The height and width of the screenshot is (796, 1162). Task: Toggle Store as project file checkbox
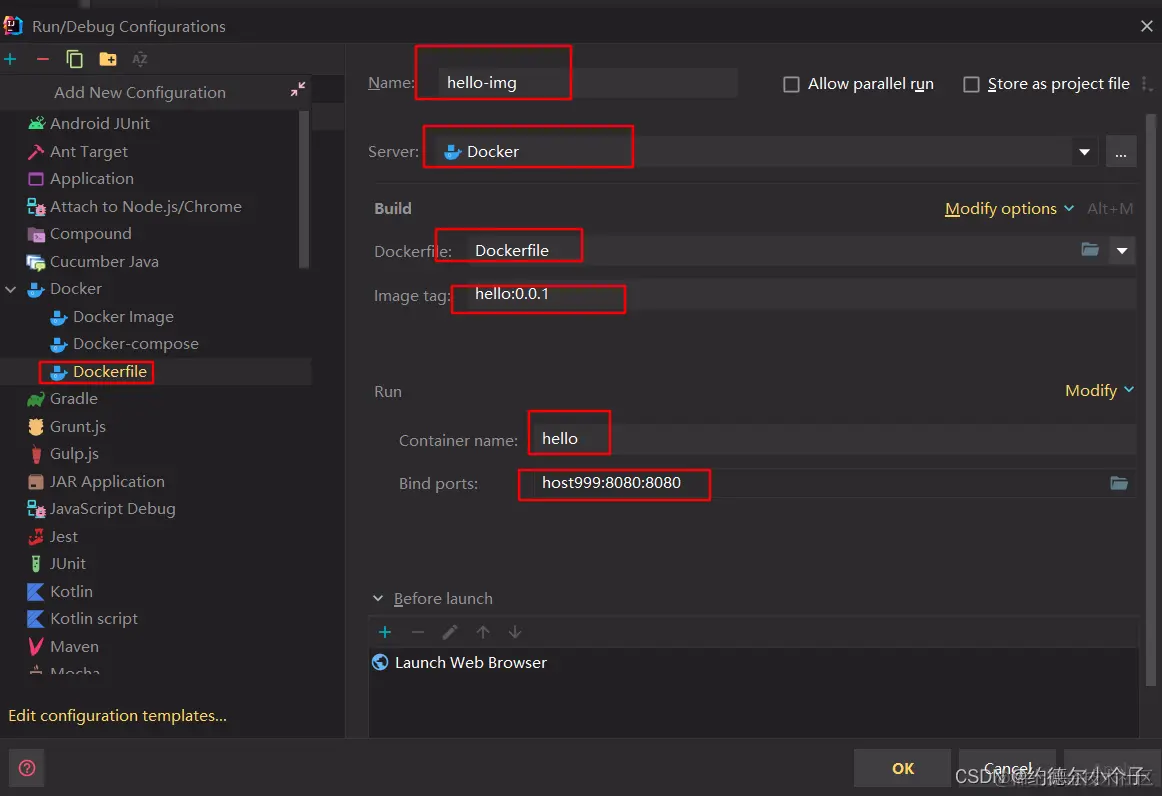click(x=971, y=84)
